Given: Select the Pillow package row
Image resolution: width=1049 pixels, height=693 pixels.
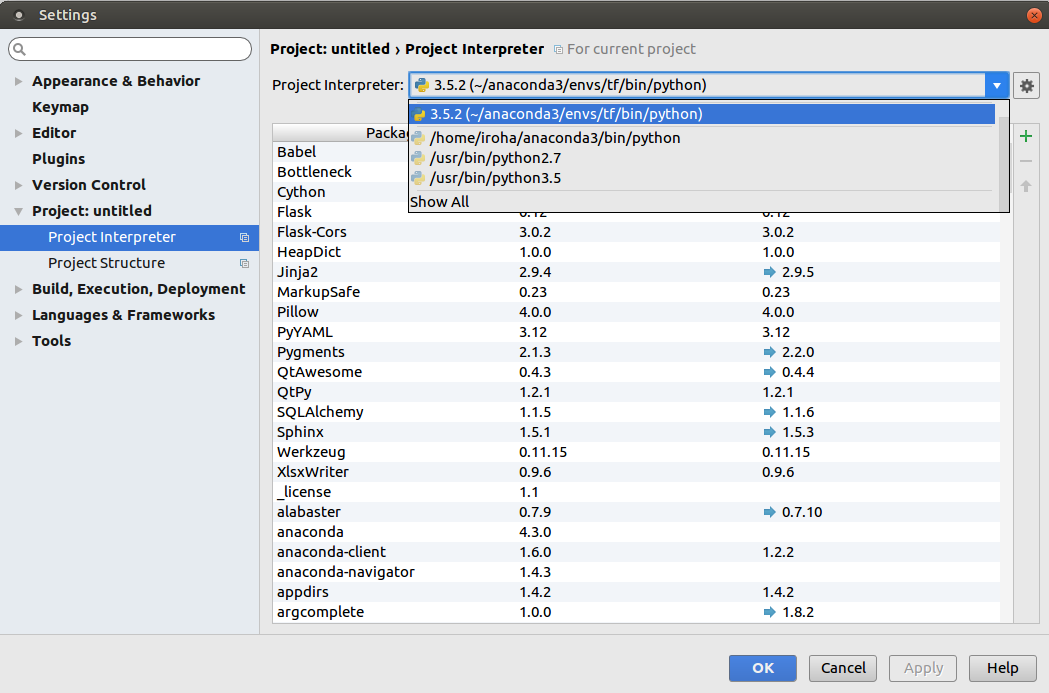Looking at the screenshot, I should coord(636,312).
